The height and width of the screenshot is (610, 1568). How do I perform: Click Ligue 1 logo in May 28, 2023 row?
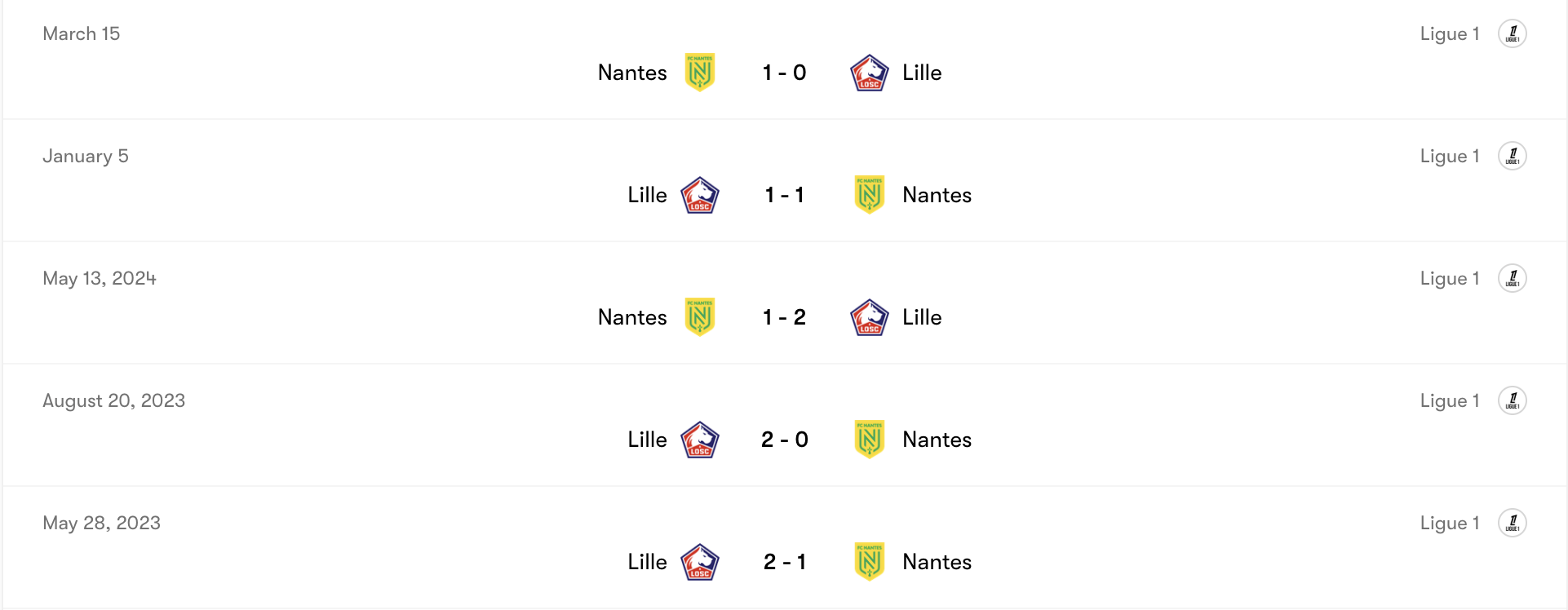(x=1512, y=523)
